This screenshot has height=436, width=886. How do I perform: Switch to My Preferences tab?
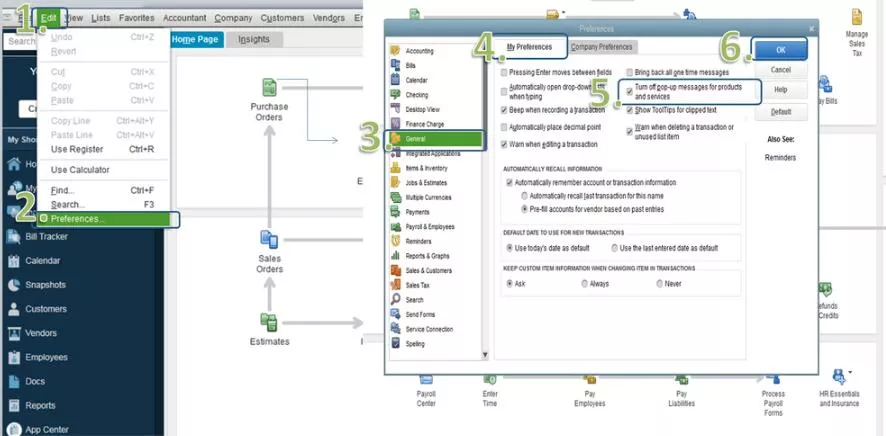[529, 47]
